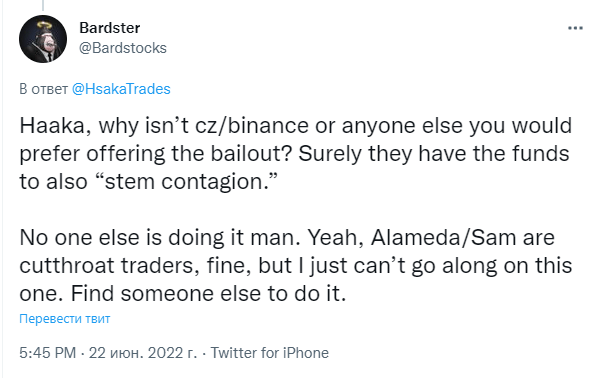Click the thread connector line above the avatar
Viewport: 601px width, 378px height.
[43, 5]
